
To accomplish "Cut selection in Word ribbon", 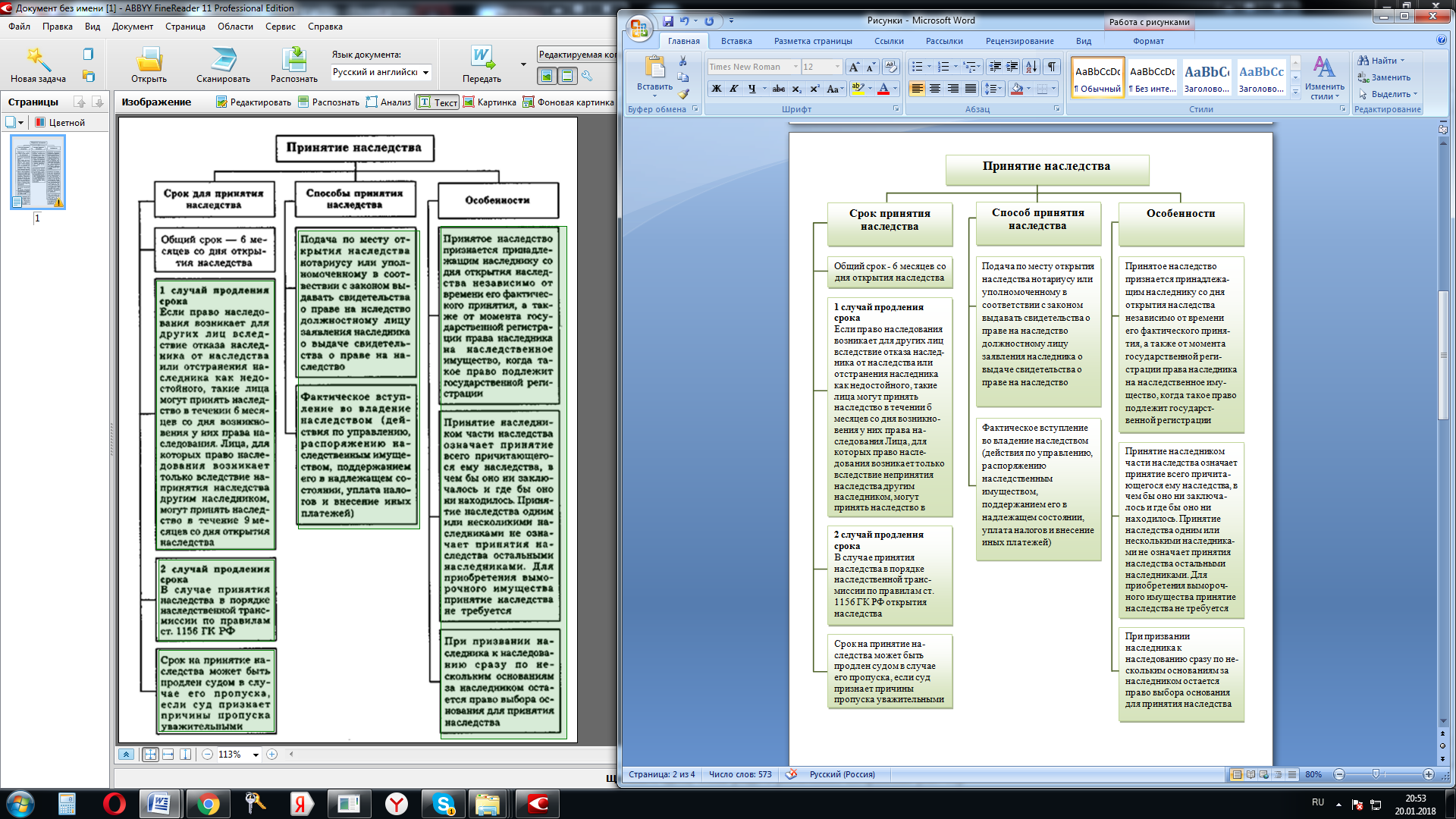I will coord(683,61).
